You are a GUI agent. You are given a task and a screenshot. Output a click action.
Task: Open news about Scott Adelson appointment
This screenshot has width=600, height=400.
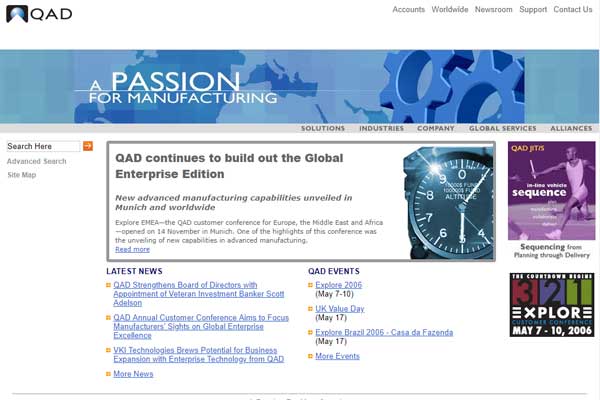(198, 294)
